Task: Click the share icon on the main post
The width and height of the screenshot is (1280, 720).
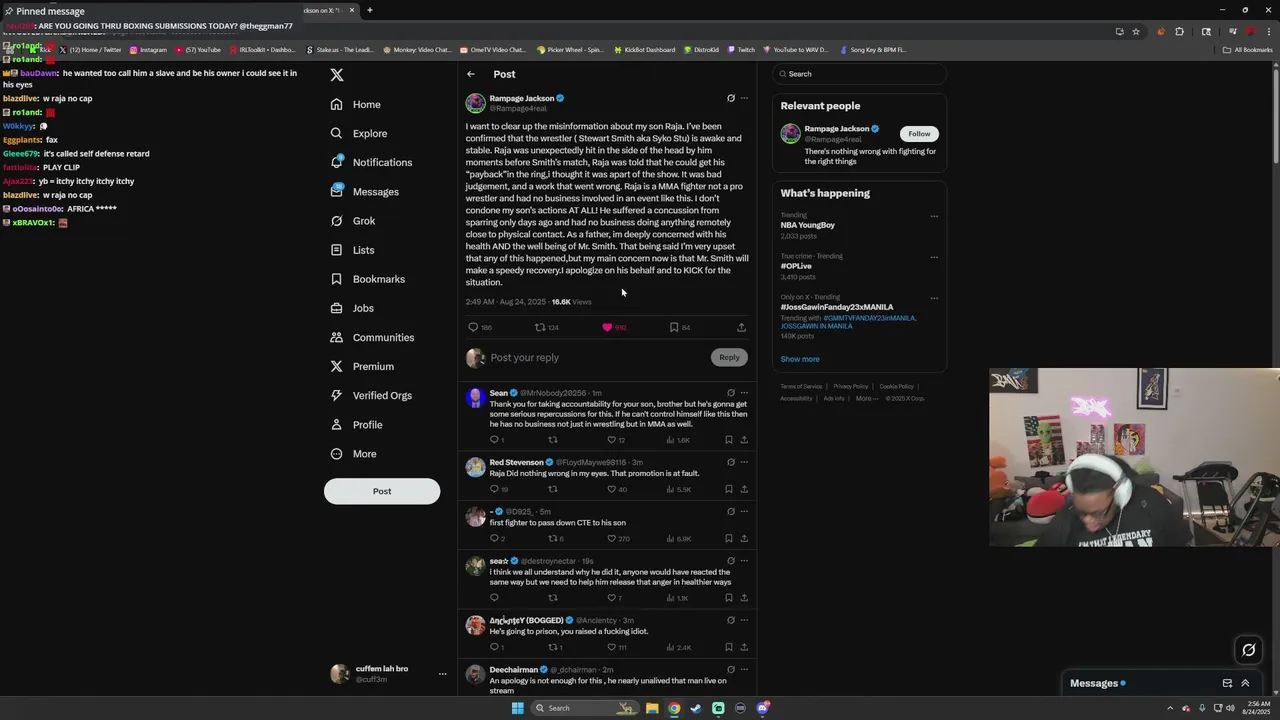Action: tap(741, 327)
